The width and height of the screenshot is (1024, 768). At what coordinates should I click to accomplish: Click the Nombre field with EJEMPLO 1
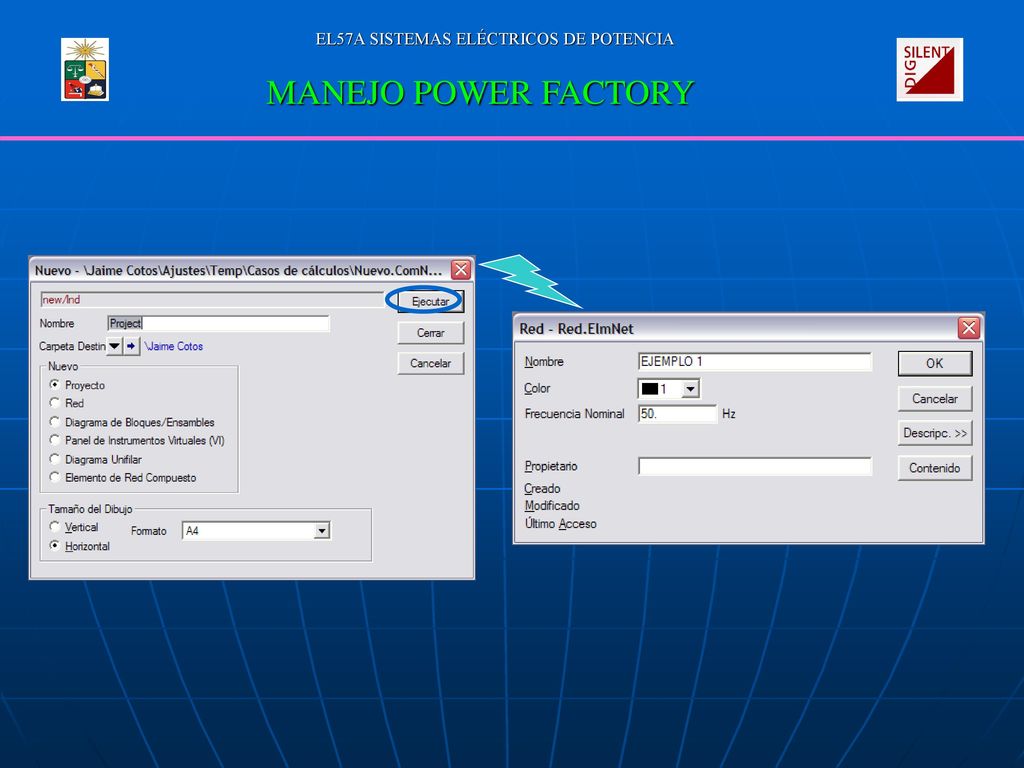pos(754,362)
